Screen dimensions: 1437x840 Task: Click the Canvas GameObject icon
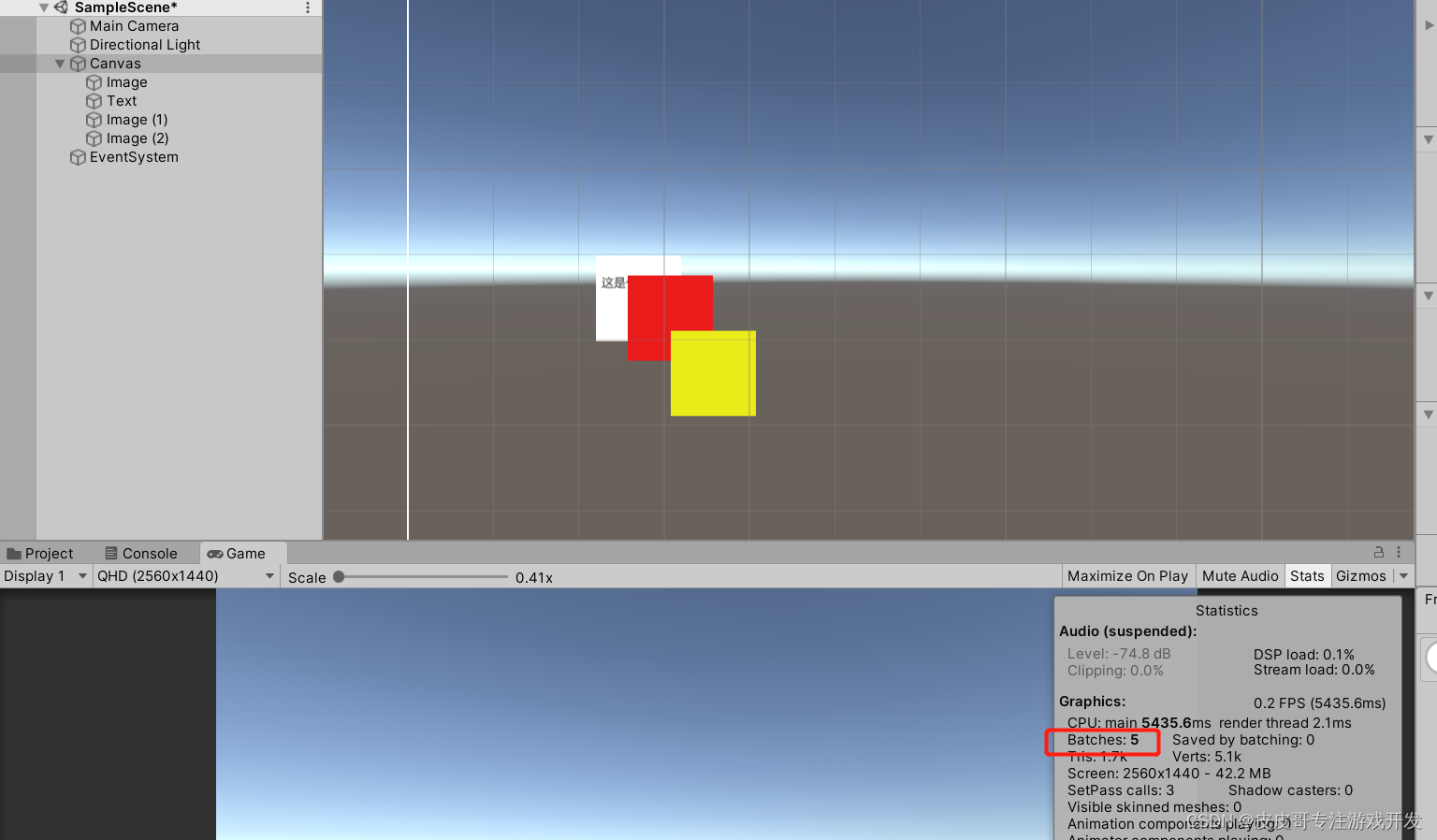(x=79, y=63)
